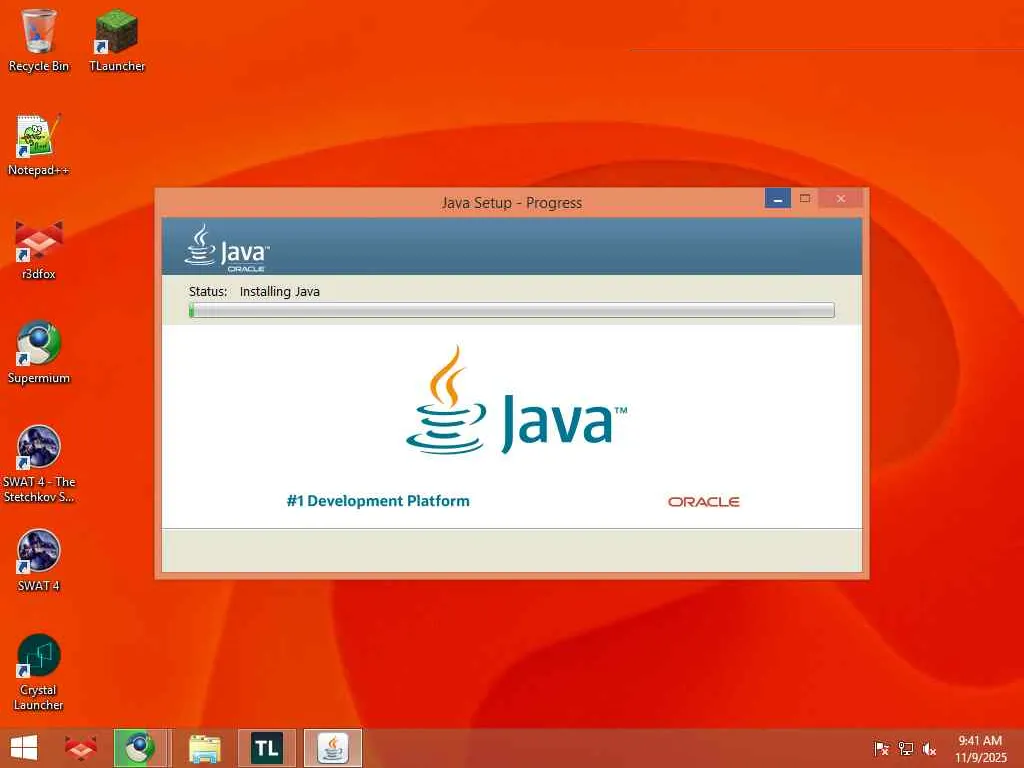1024x768 pixels.
Task: Open File Explorer from the taskbar
Action: pyautogui.click(x=204, y=748)
